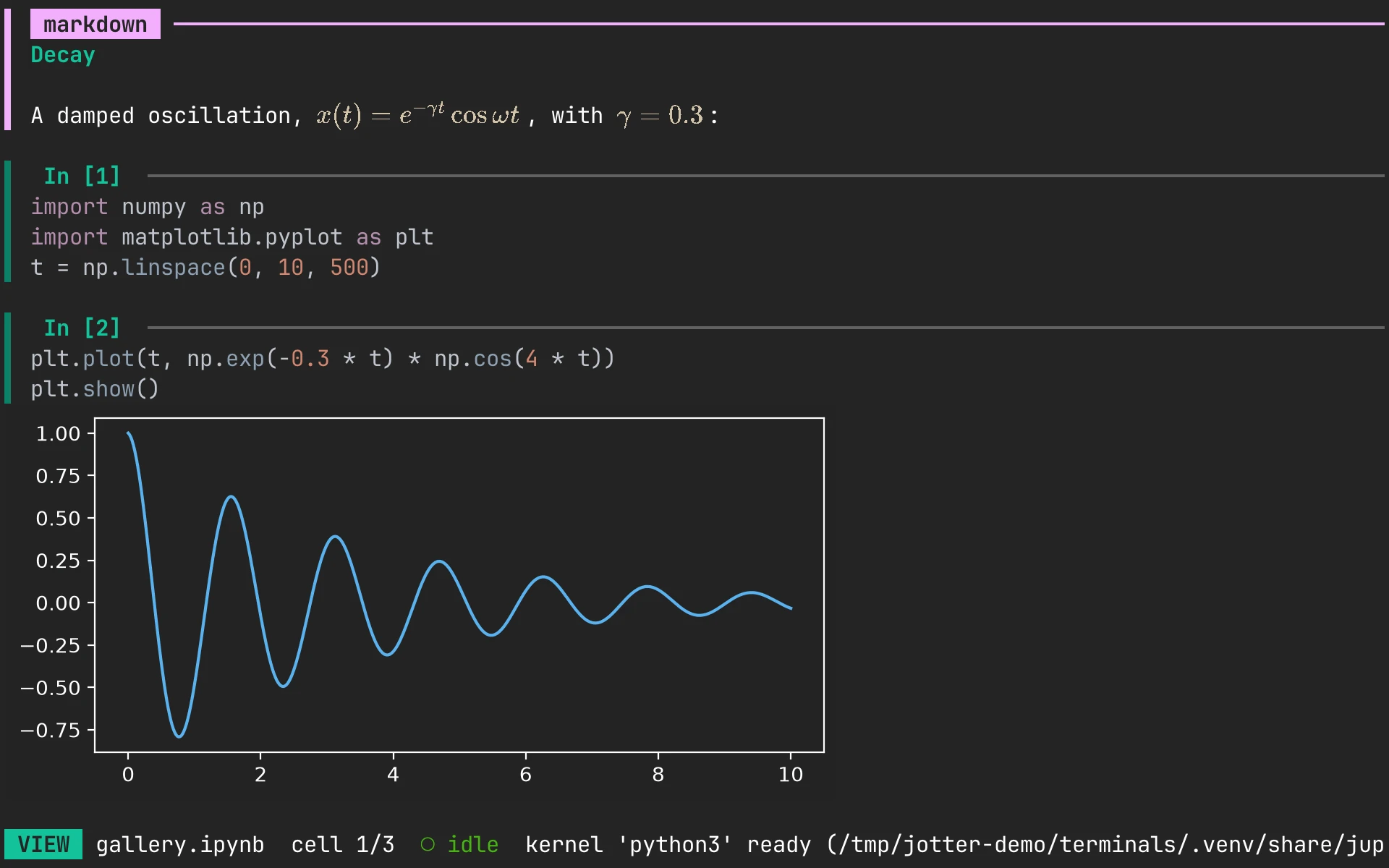Click the y-axis label '−0.75'
Viewport: 1389px width, 868px height.
(50, 731)
